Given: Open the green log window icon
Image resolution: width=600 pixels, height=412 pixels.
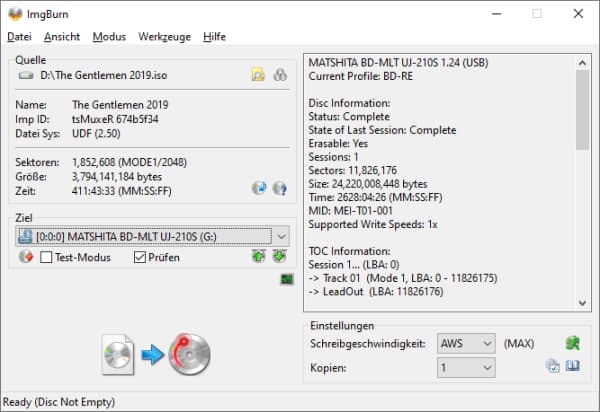Looking at the screenshot, I should tap(287, 279).
